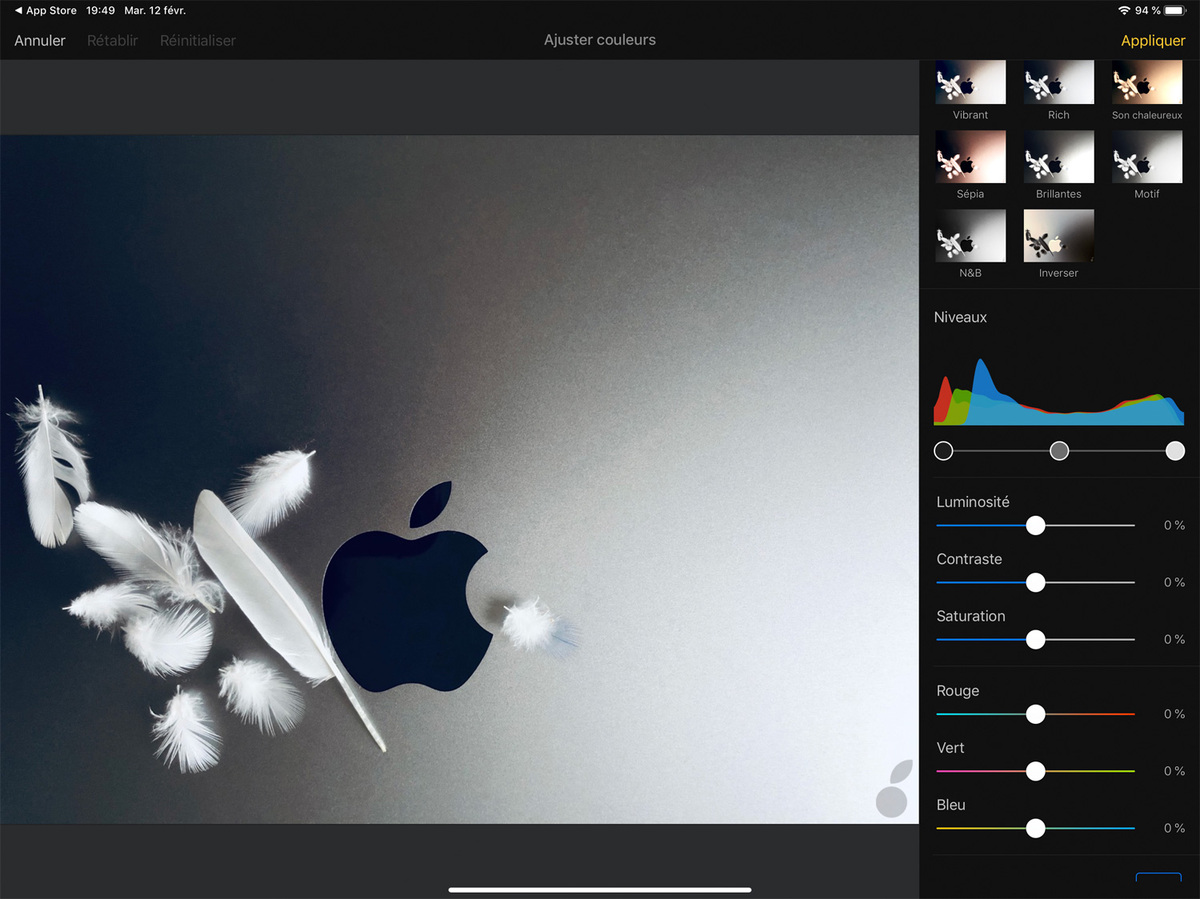
Task: Click the Luminosité slider knob
Action: click(1035, 525)
